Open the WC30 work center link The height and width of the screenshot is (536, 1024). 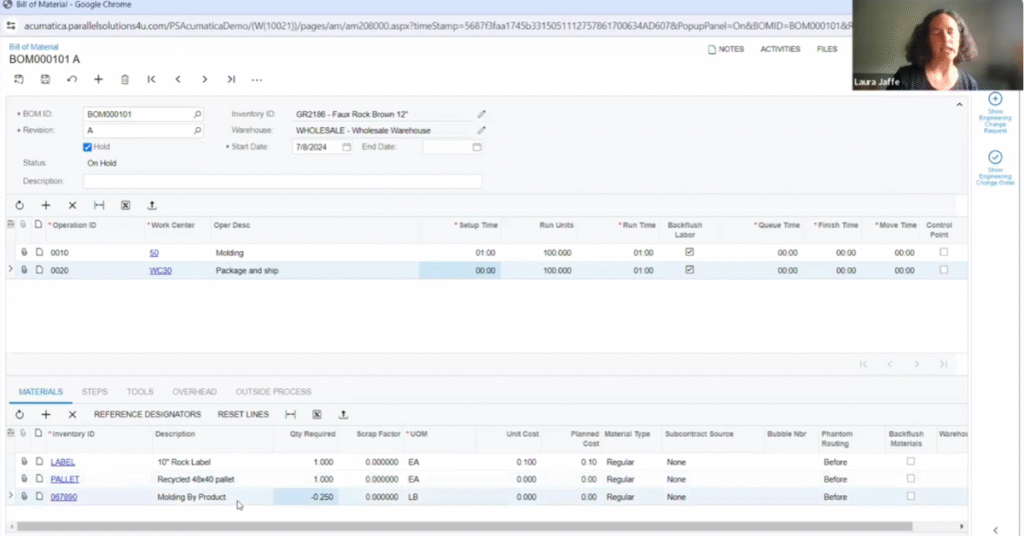(x=160, y=271)
